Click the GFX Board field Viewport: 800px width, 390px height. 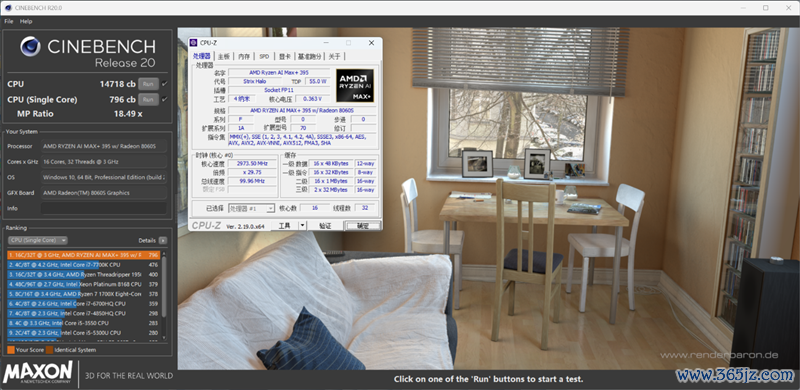[x=104, y=193]
